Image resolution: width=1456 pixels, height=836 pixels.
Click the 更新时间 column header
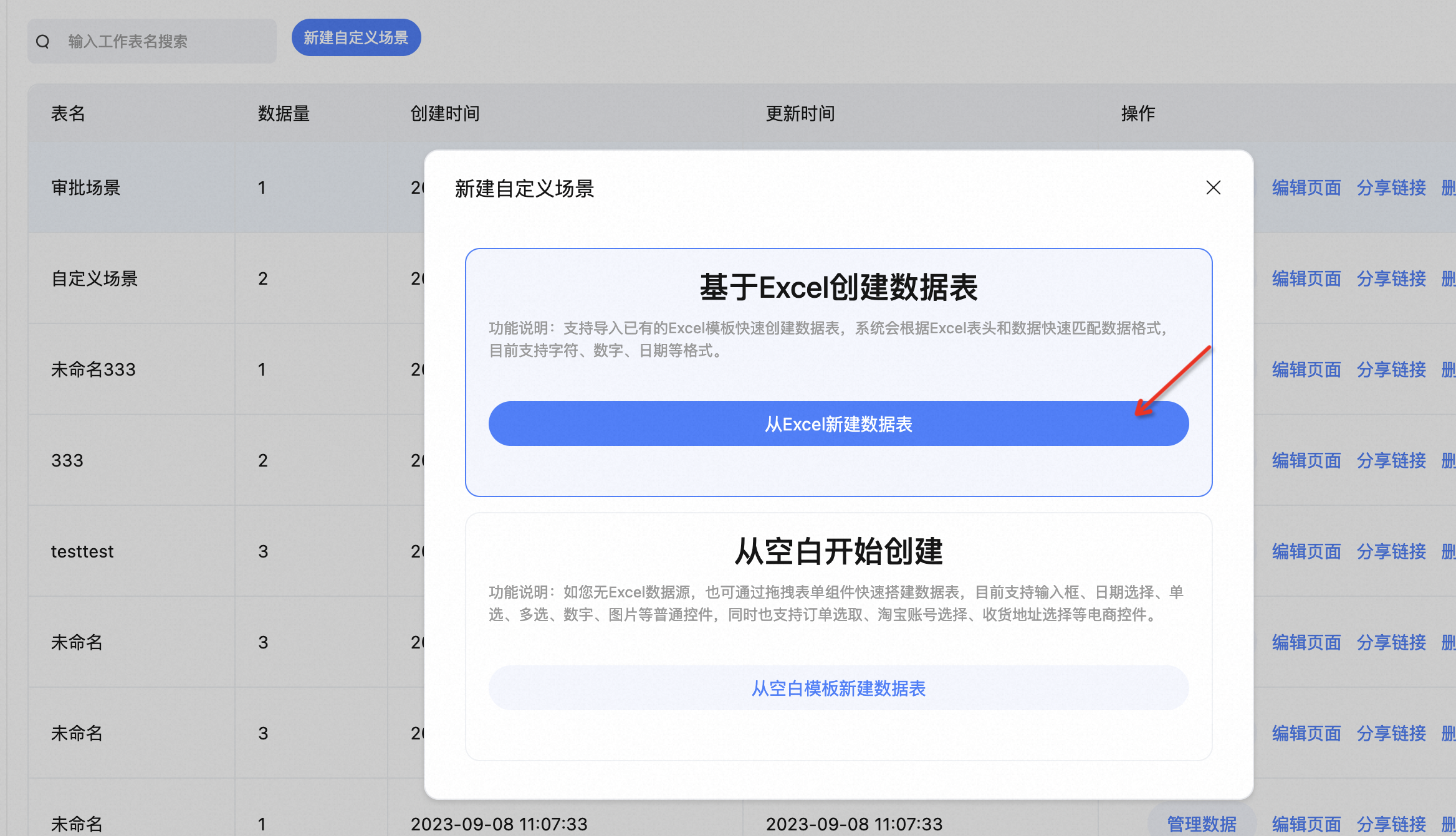point(800,113)
